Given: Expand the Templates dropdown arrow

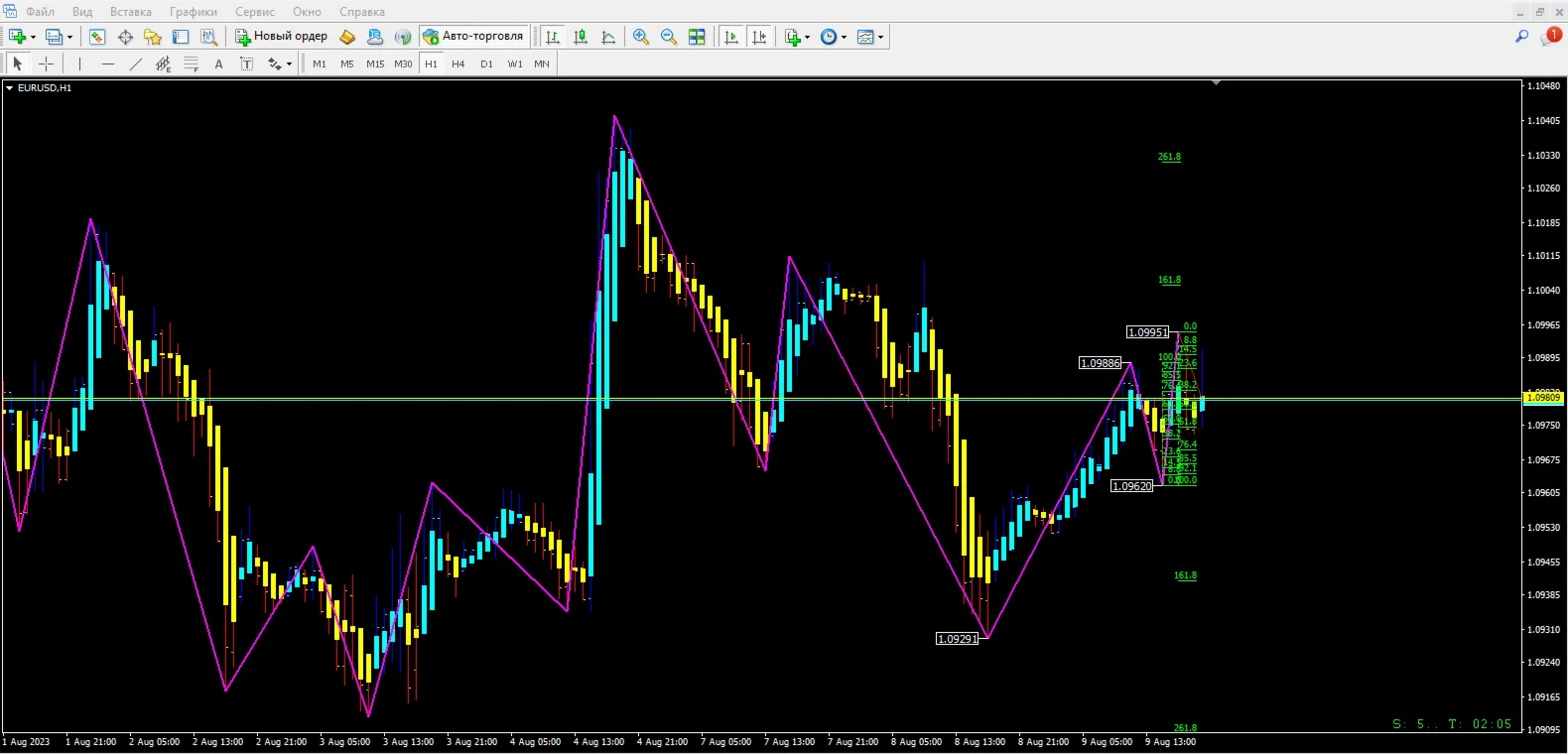Looking at the screenshot, I should click(x=880, y=38).
